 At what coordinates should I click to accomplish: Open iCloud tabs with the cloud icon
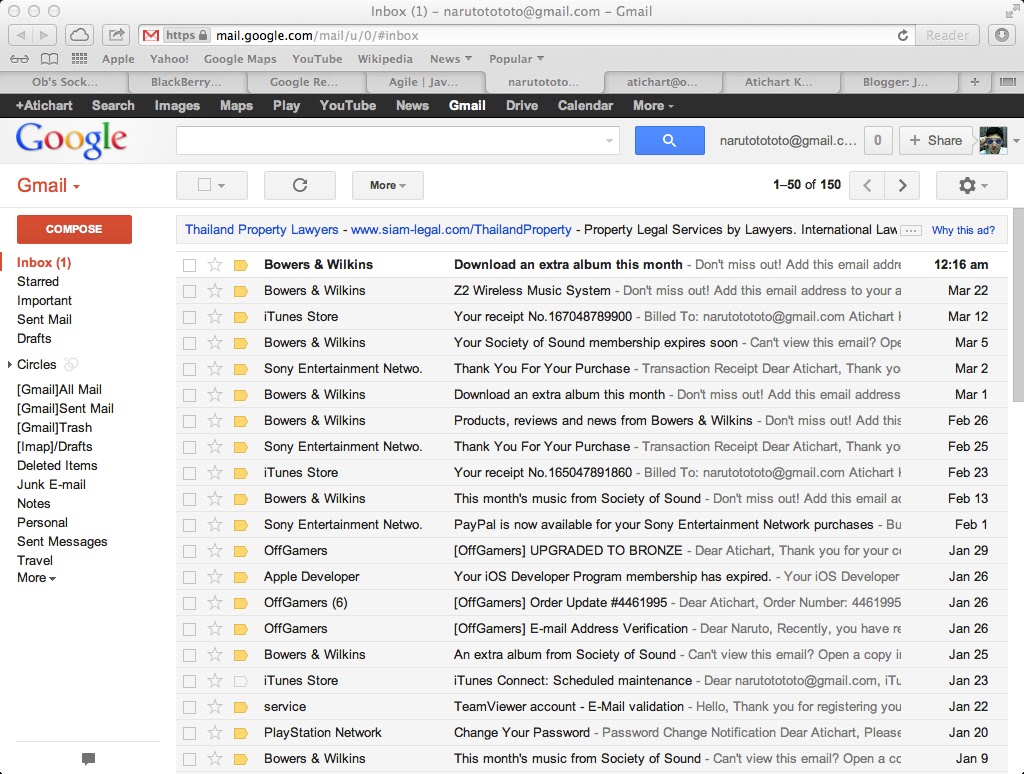[79, 33]
